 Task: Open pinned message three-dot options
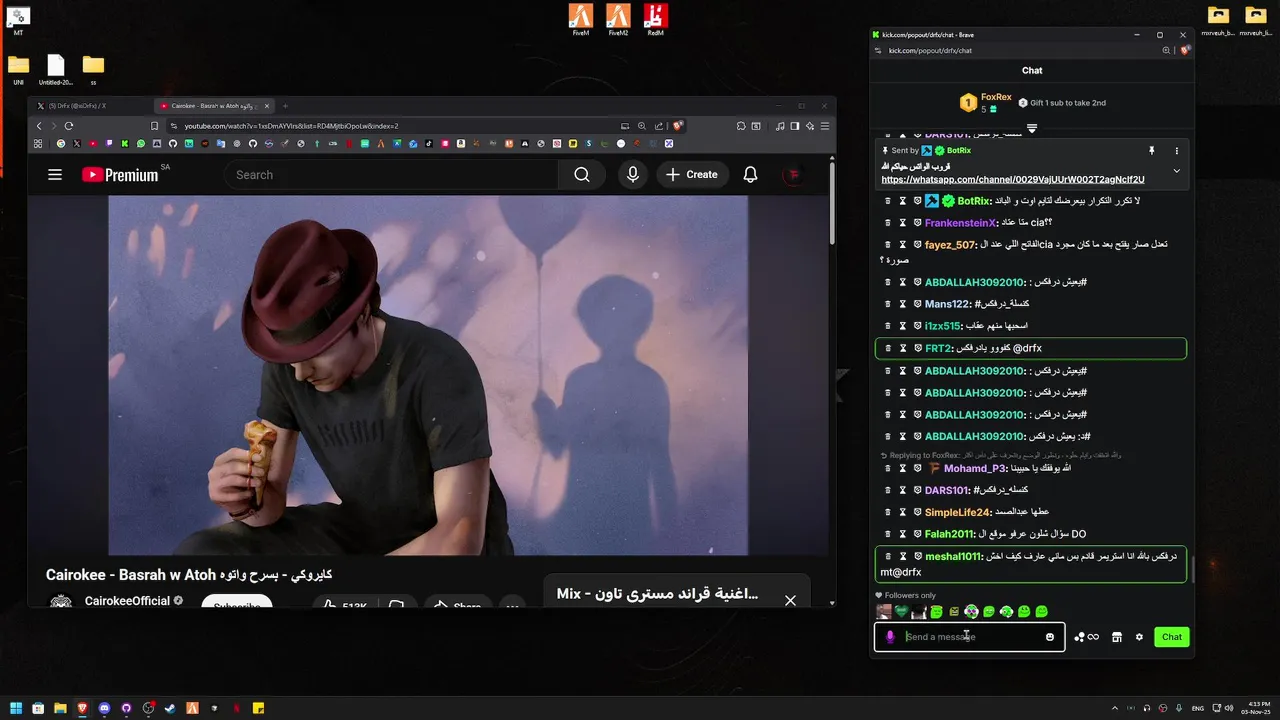pyautogui.click(x=1176, y=151)
